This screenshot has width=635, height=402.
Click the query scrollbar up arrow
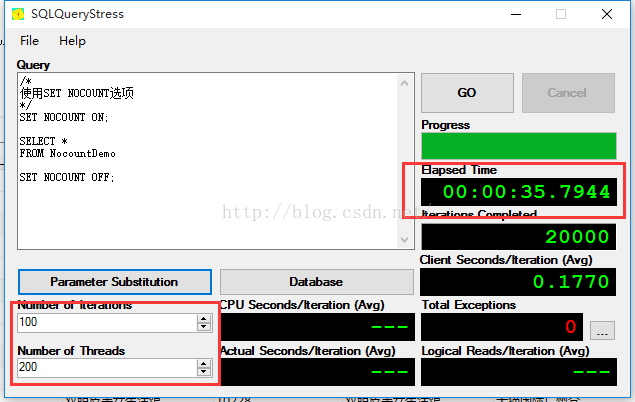pos(404,83)
